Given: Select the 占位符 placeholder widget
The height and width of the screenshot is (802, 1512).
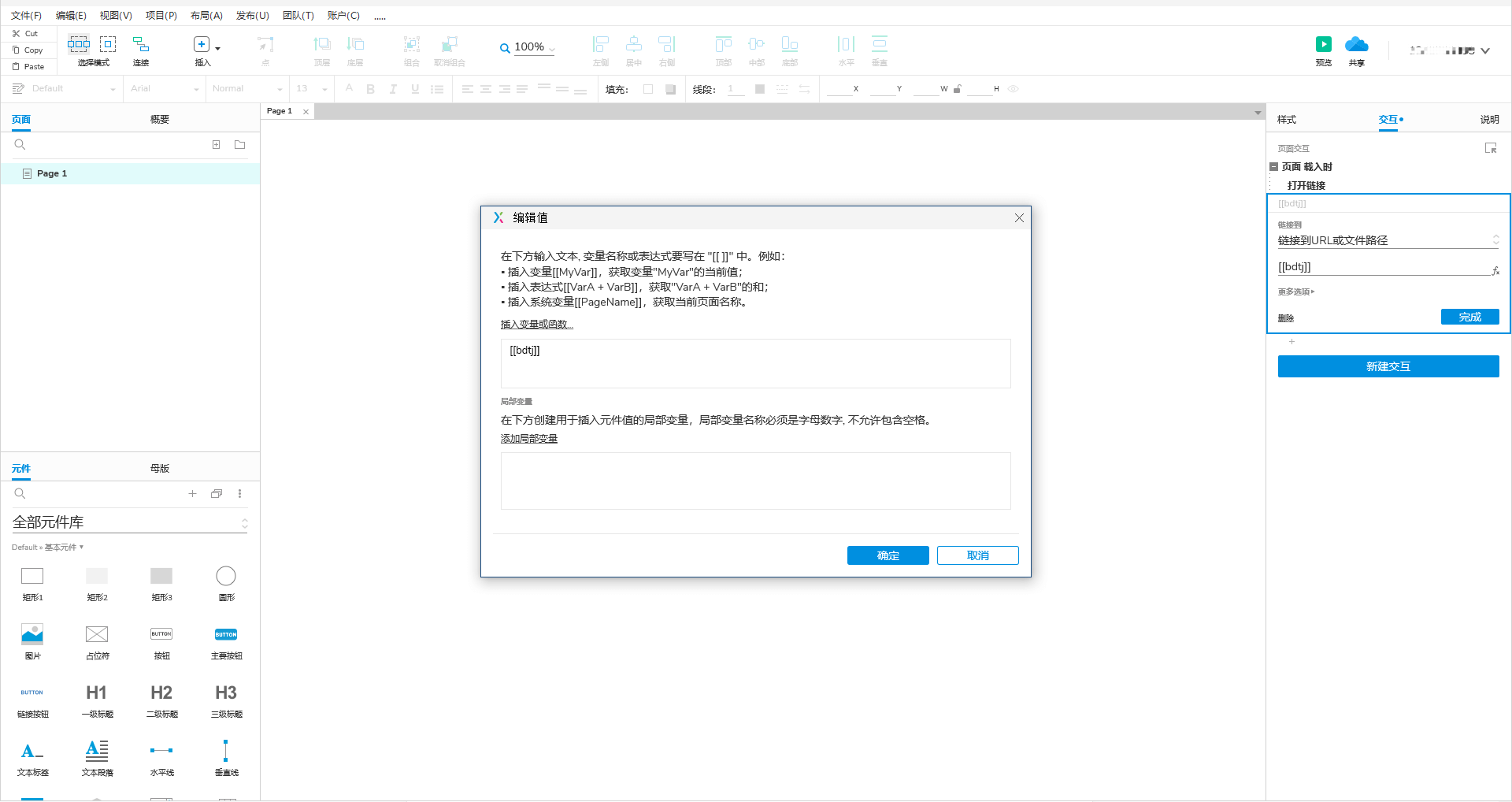Looking at the screenshot, I should pyautogui.click(x=97, y=641).
